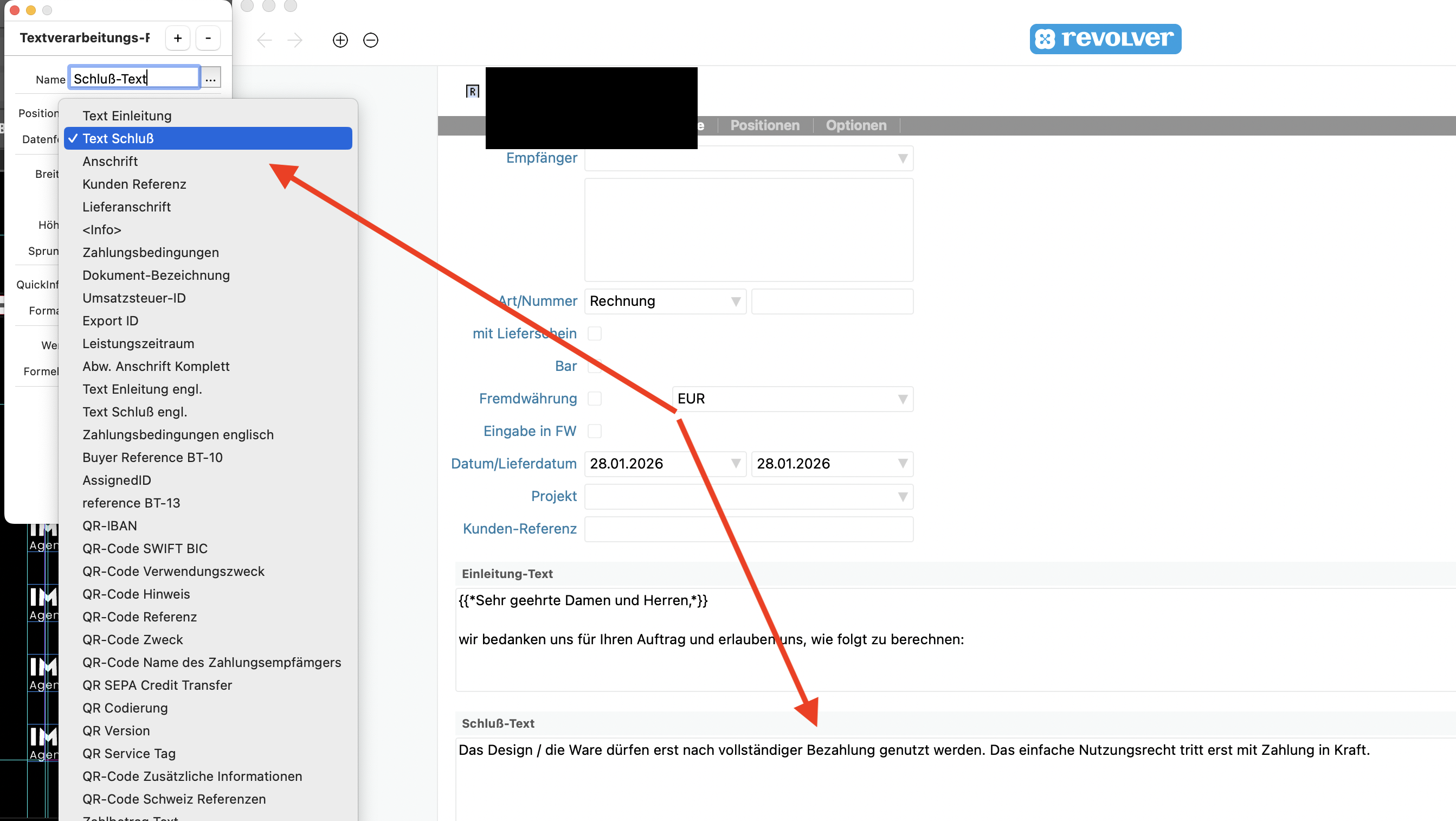Open the Optionen tab
This screenshot has width=1456, height=821.
(x=856, y=125)
